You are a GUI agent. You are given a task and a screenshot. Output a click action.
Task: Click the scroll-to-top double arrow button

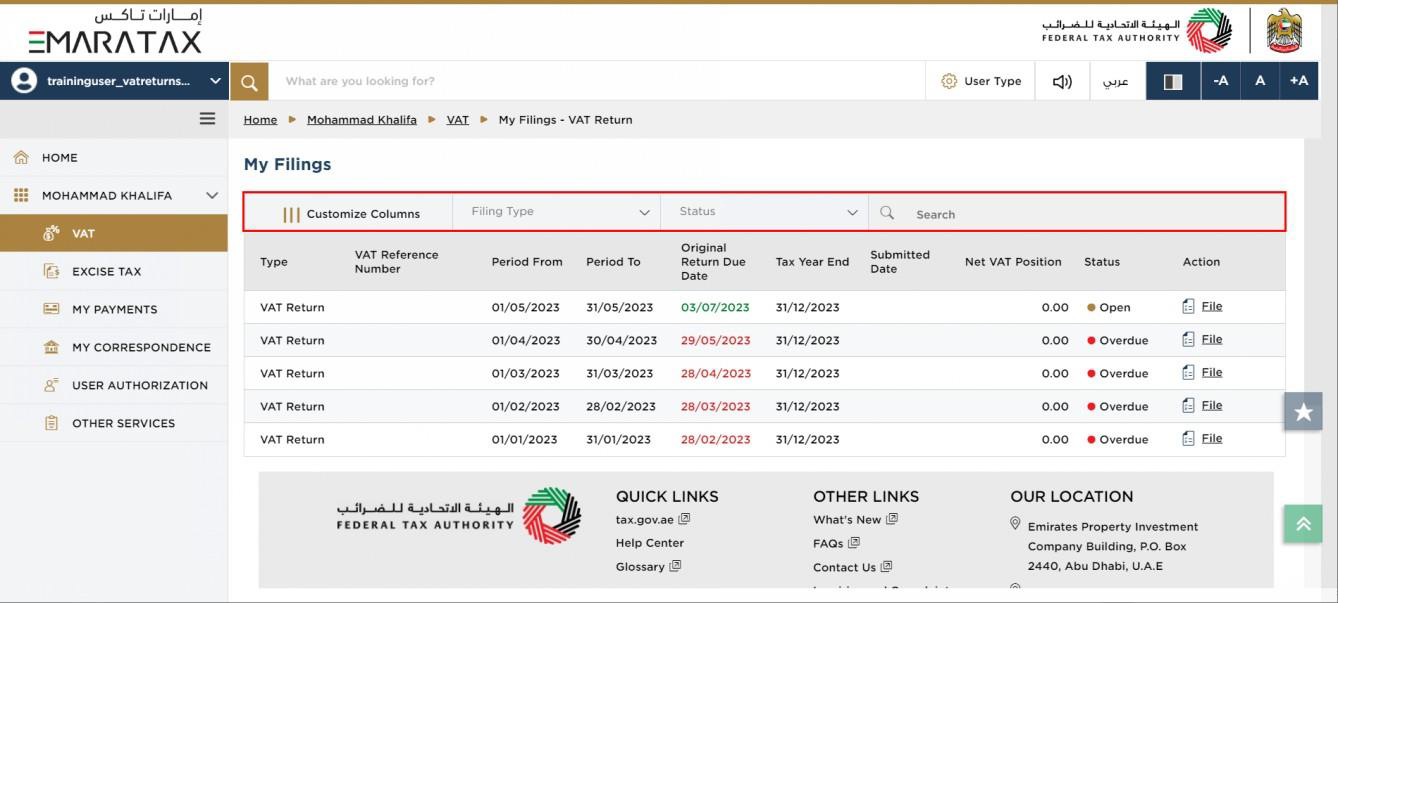coord(1303,524)
